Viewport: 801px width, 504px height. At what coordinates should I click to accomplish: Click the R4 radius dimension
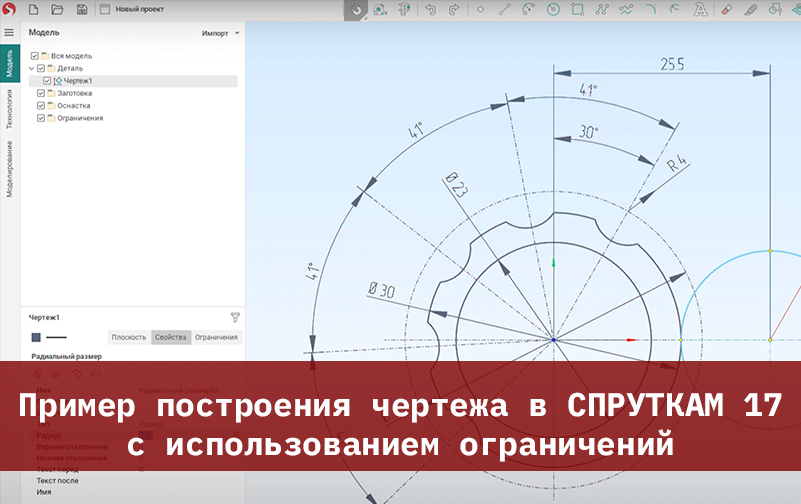tap(678, 163)
